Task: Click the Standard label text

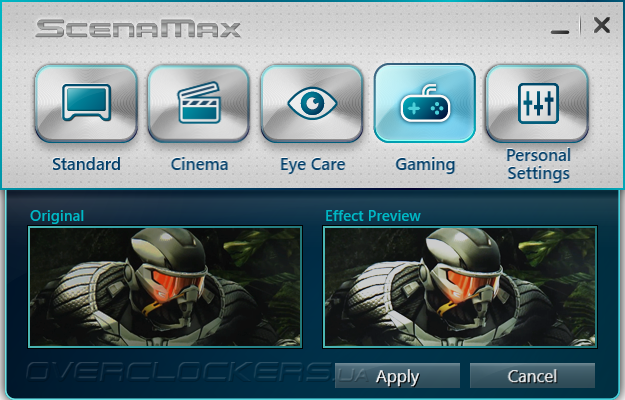Action: (86, 164)
